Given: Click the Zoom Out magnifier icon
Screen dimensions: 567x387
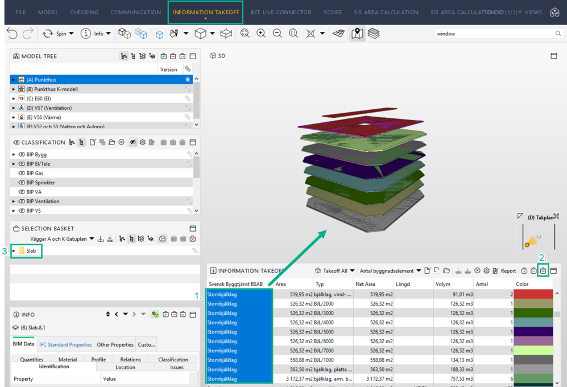Looking at the screenshot, I should 277,34.
